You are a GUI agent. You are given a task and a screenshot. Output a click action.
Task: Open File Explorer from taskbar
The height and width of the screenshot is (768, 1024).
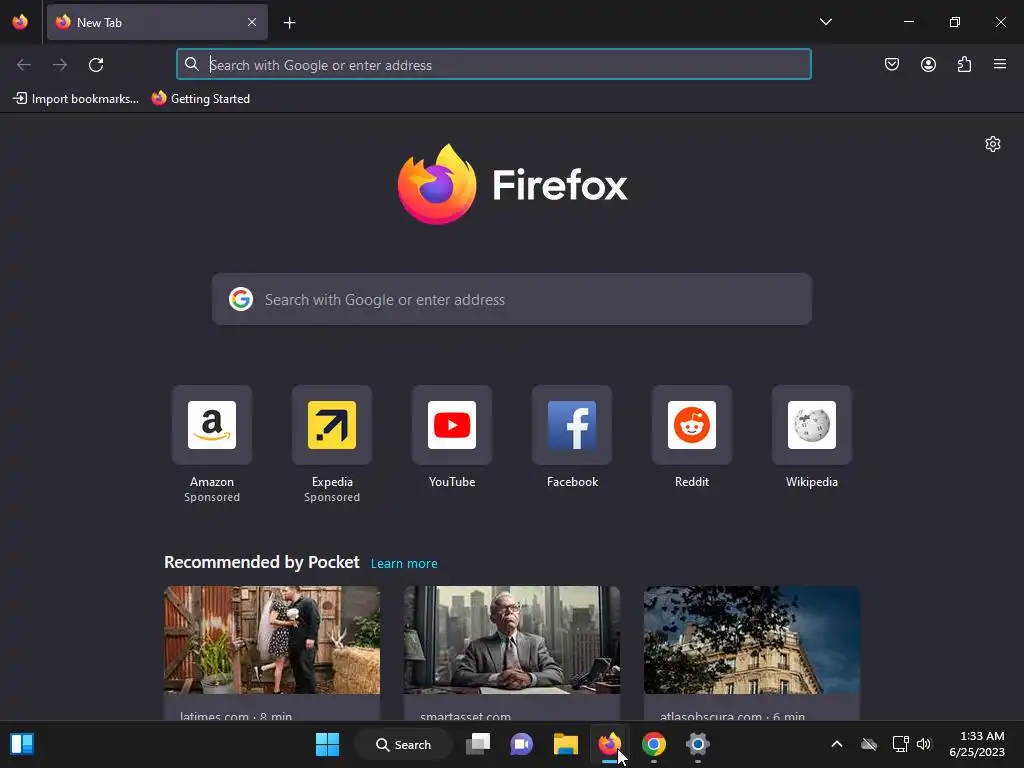(566, 744)
